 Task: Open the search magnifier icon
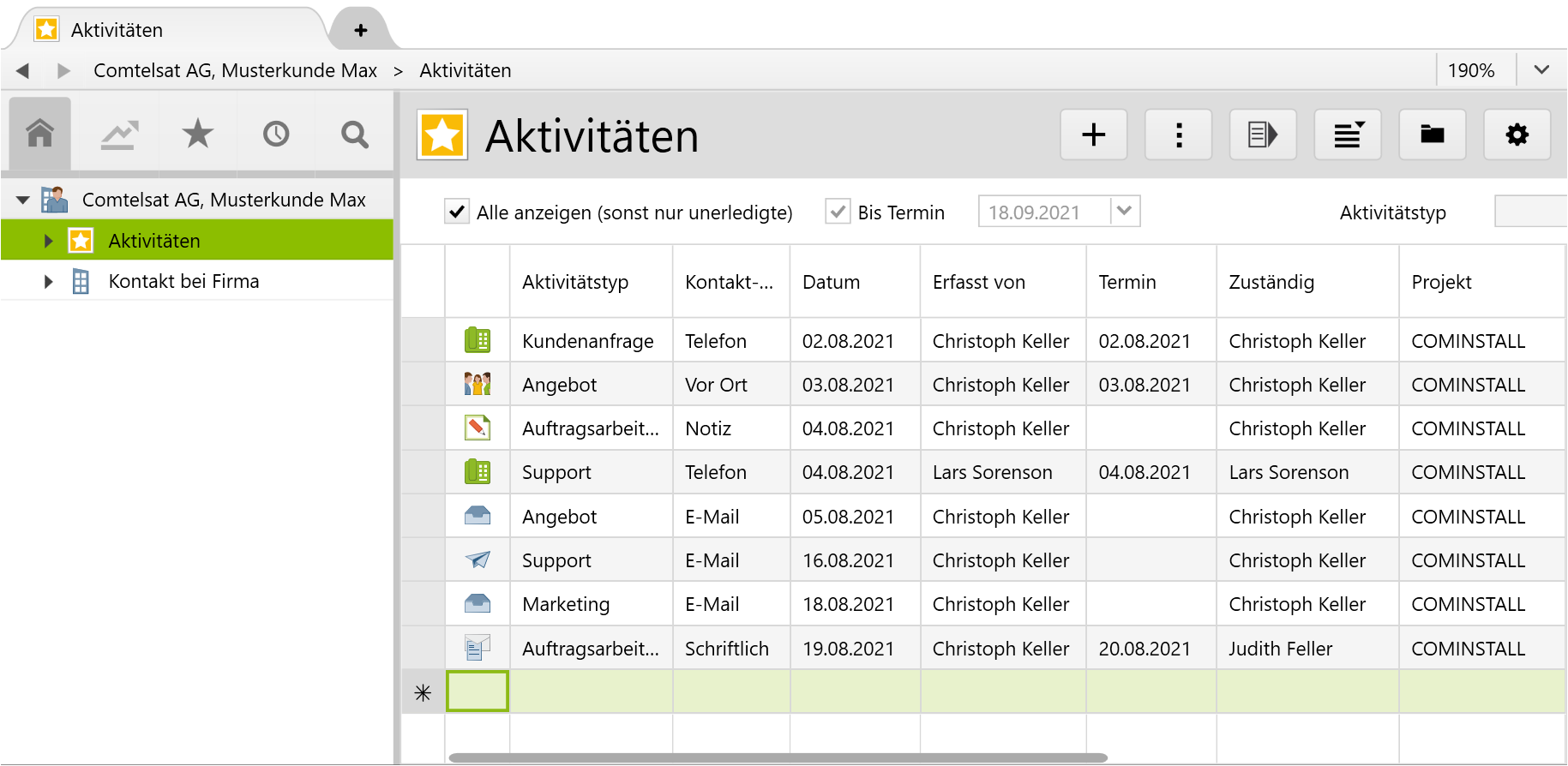coord(354,134)
